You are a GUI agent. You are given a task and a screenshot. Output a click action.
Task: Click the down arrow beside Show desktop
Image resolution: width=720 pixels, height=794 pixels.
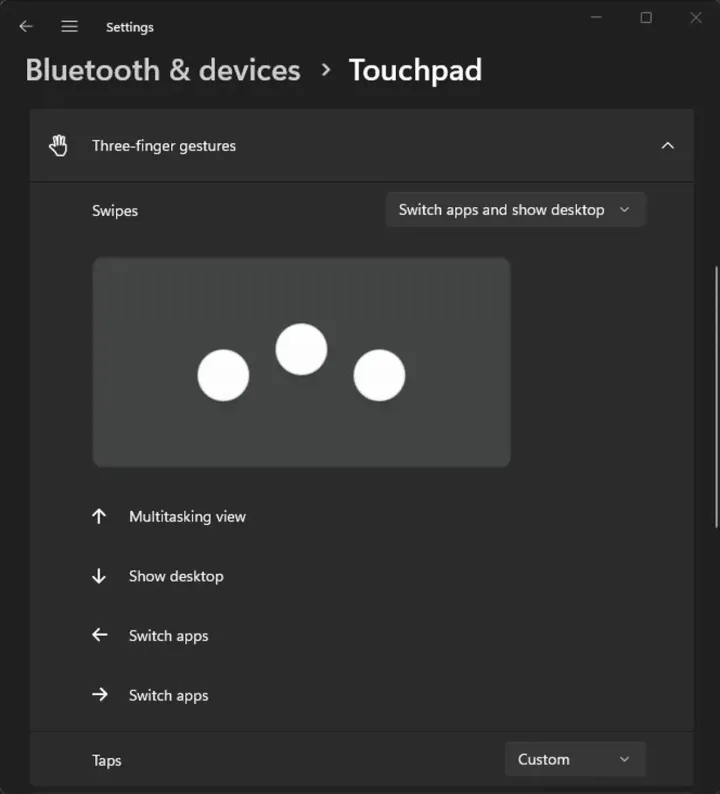pyautogui.click(x=99, y=576)
